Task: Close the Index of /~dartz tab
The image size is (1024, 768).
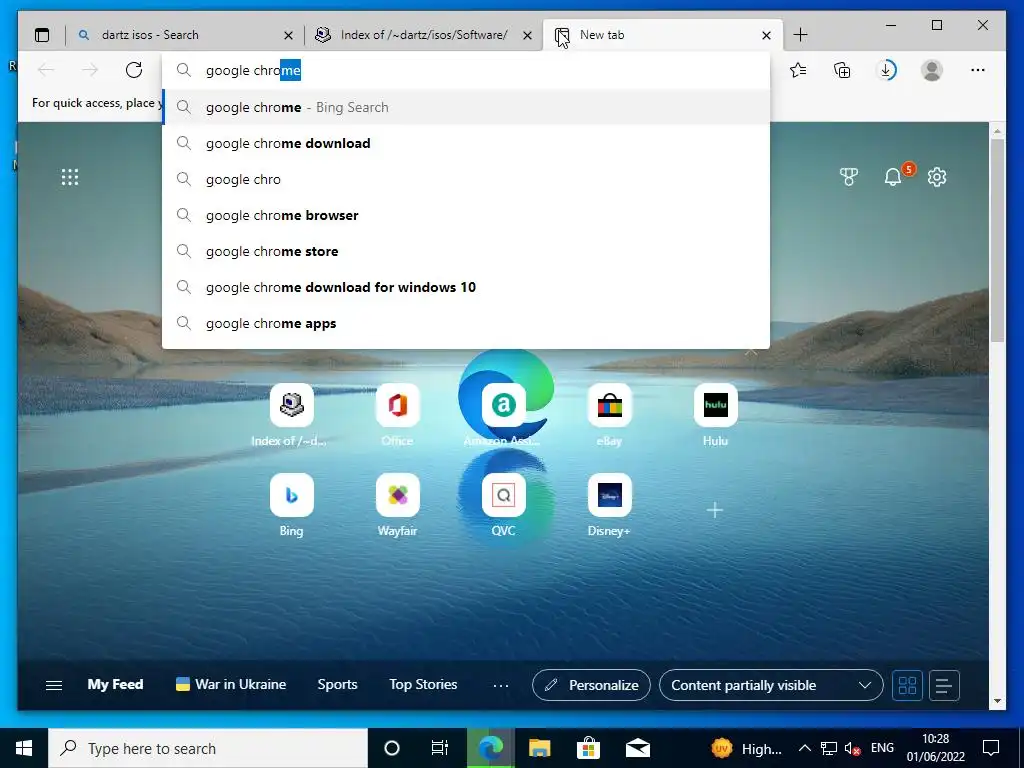Action: coord(528,35)
